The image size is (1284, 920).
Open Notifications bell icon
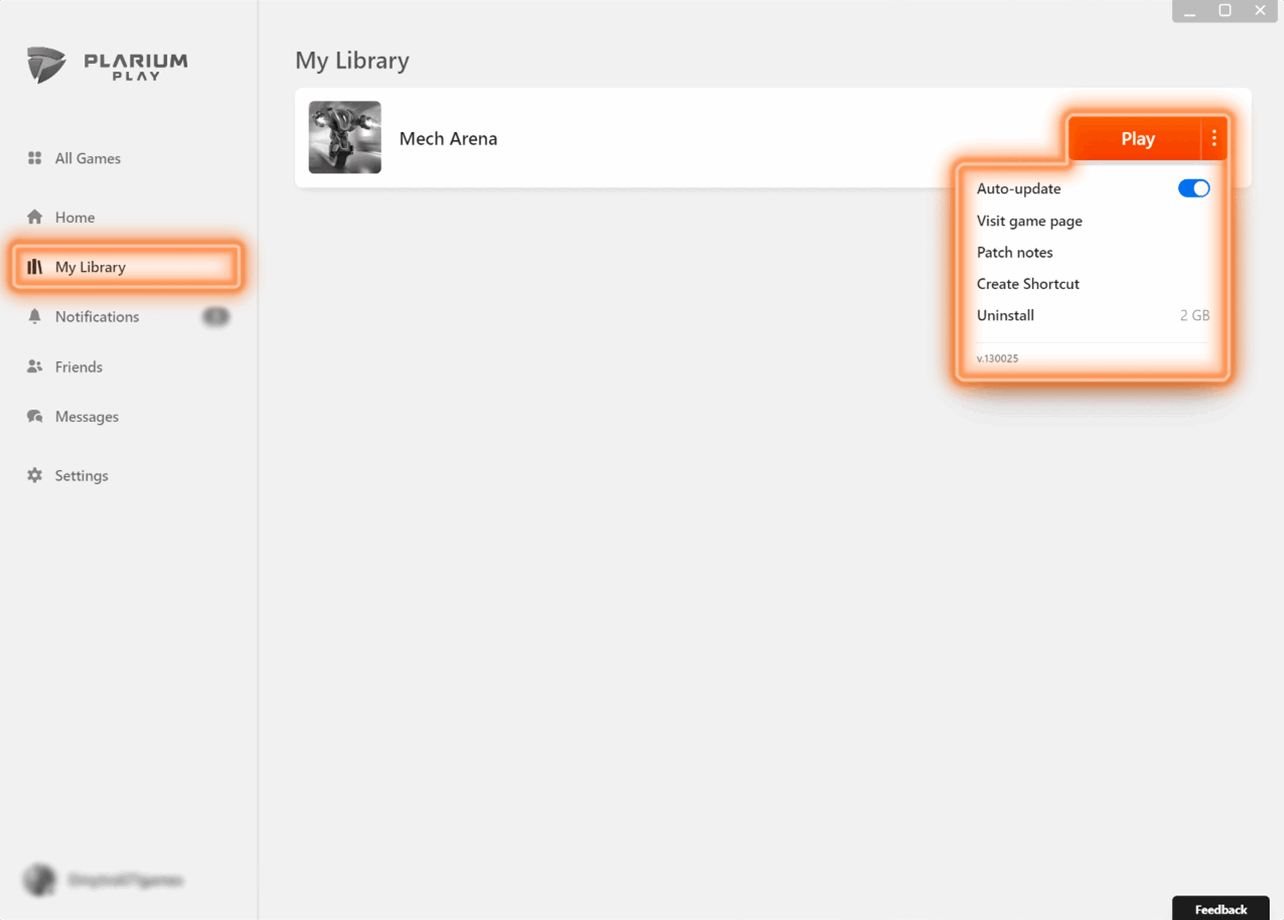(x=35, y=316)
